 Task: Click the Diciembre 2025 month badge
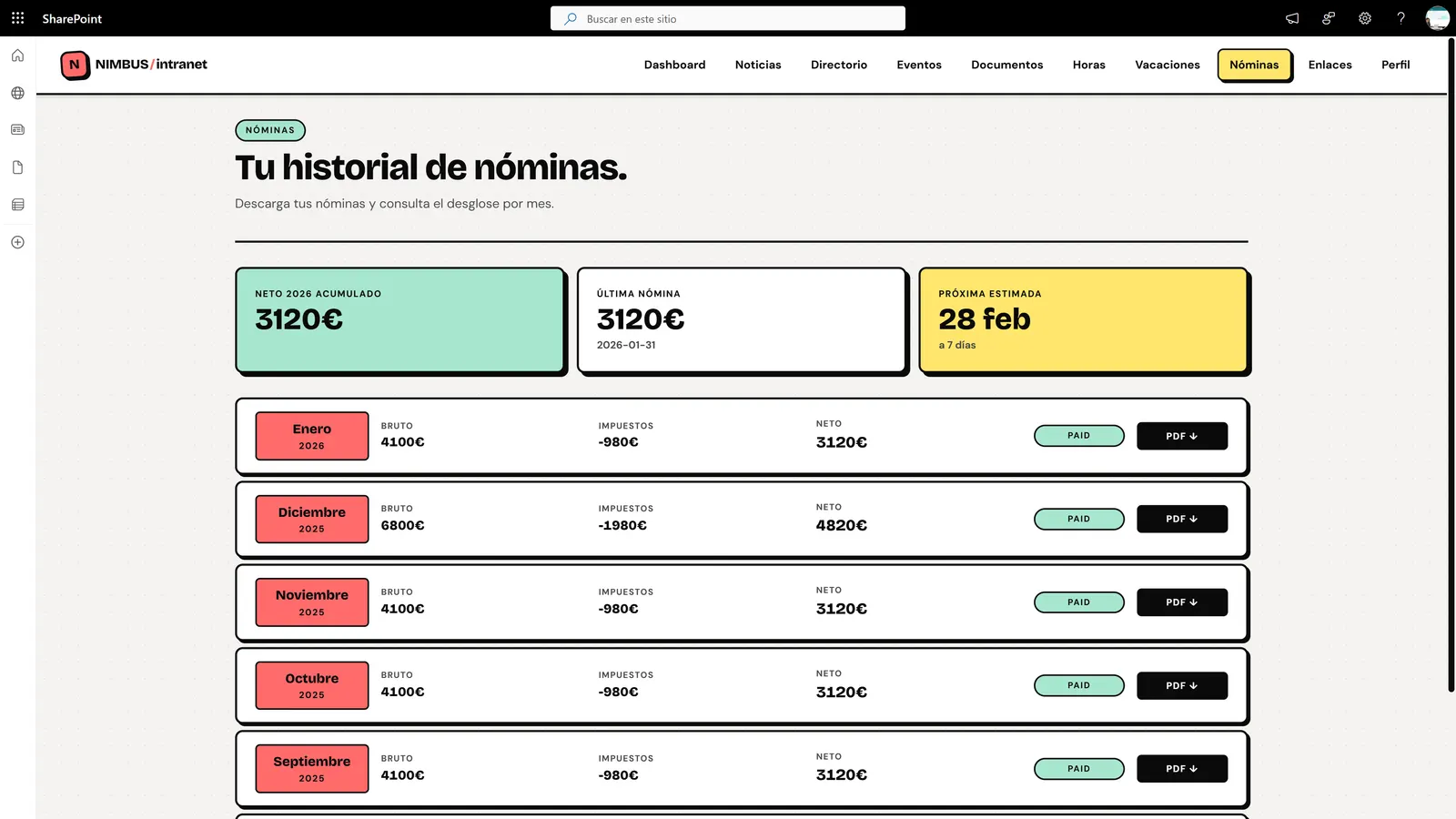point(312,519)
